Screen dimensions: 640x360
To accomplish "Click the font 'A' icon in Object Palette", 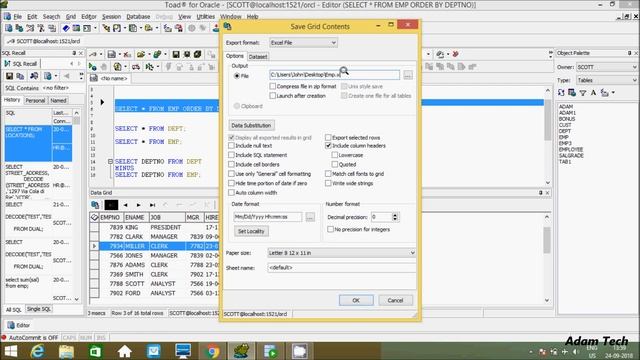I will click(x=593, y=93).
